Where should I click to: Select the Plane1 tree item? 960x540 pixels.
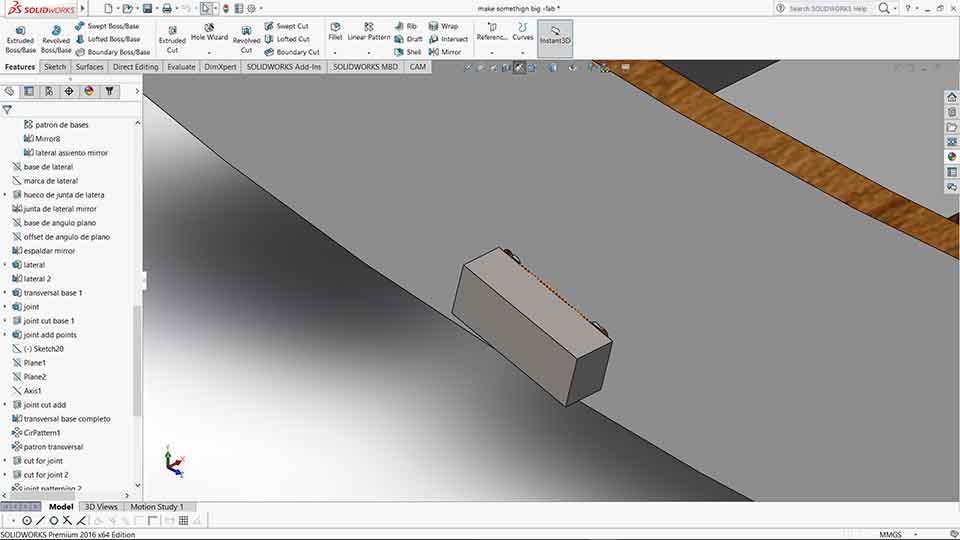coord(34,363)
